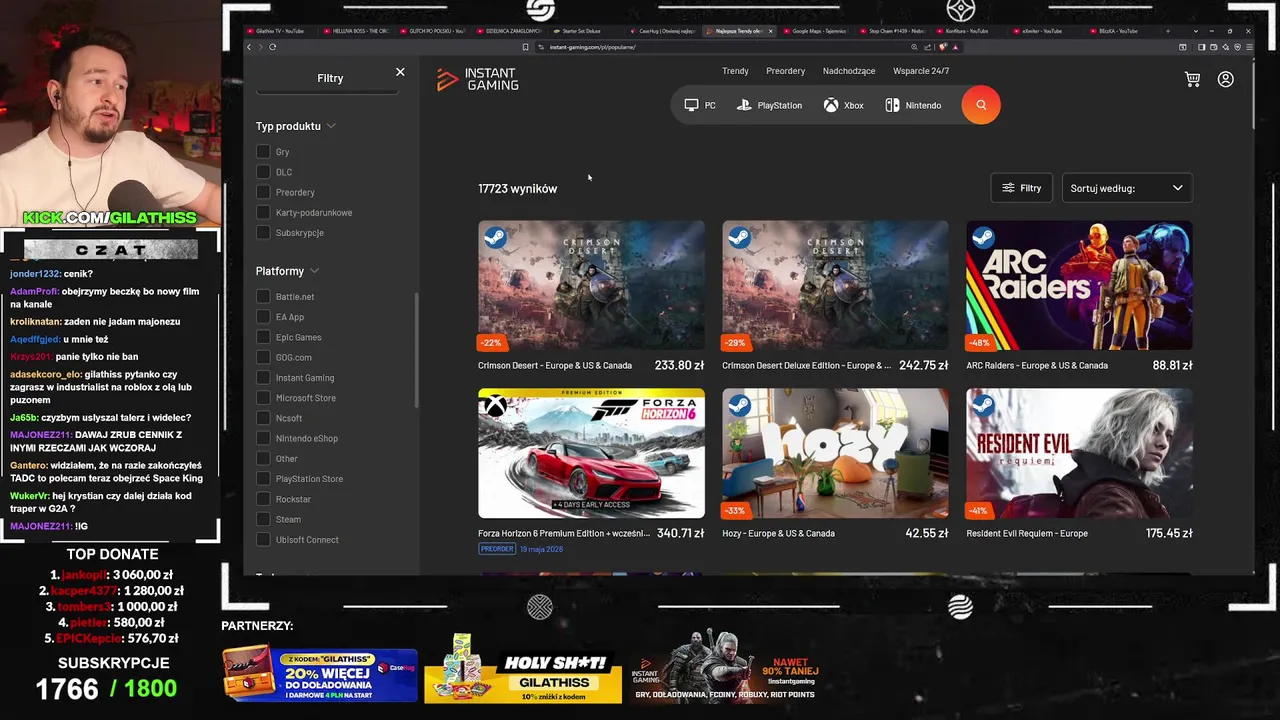This screenshot has width=1280, height=720.
Task: Check the DLC checkbox
Action: (263, 172)
